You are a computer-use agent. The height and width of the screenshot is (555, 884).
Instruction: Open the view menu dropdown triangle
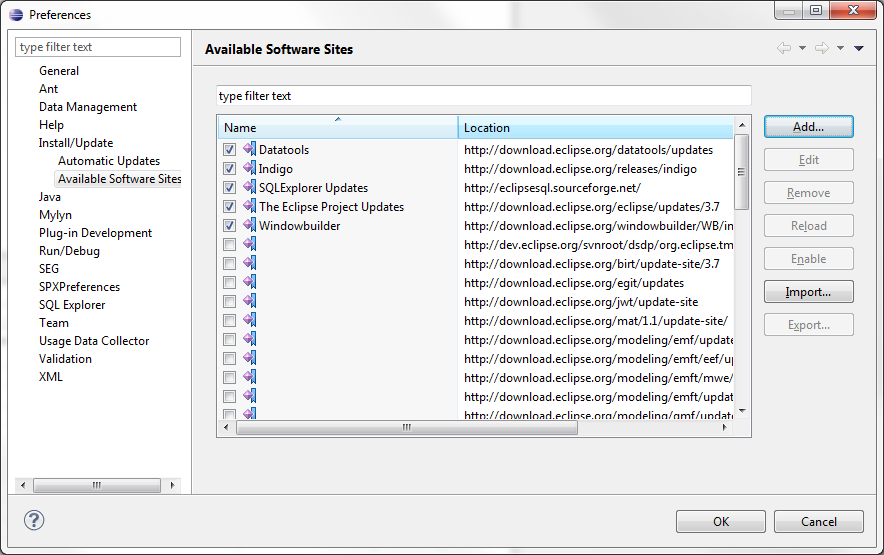tap(859, 49)
